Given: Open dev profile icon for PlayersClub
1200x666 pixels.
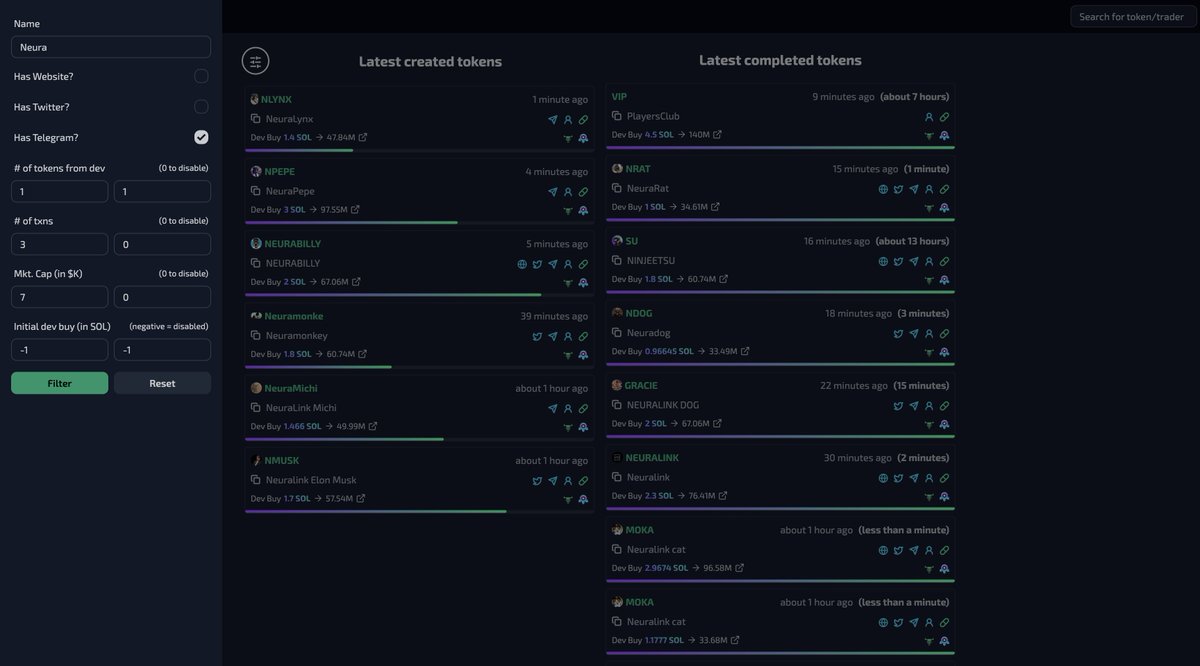Looking at the screenshot, I should coord(929,117).
